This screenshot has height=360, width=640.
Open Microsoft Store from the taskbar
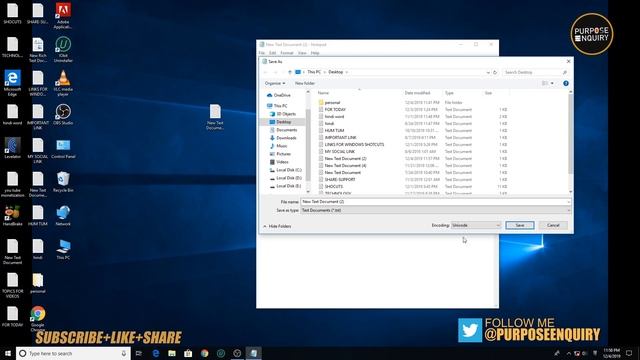coord(188,353)
